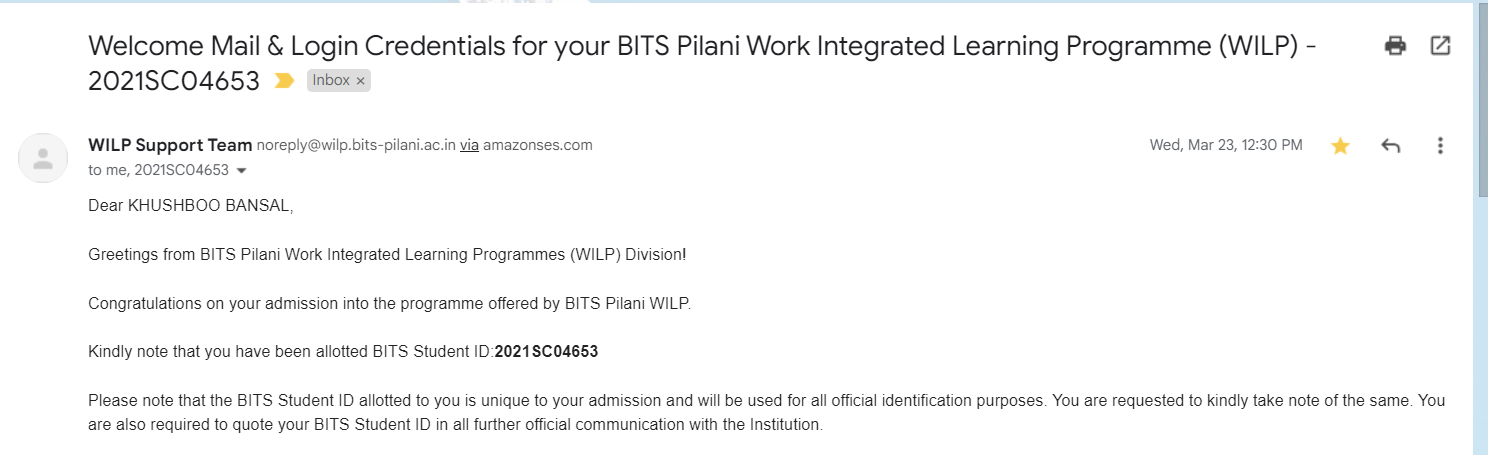Viewport: 1488px width, 455px height.
Task: Open the three-dot More options menu
Action: tap(1440, 146)
